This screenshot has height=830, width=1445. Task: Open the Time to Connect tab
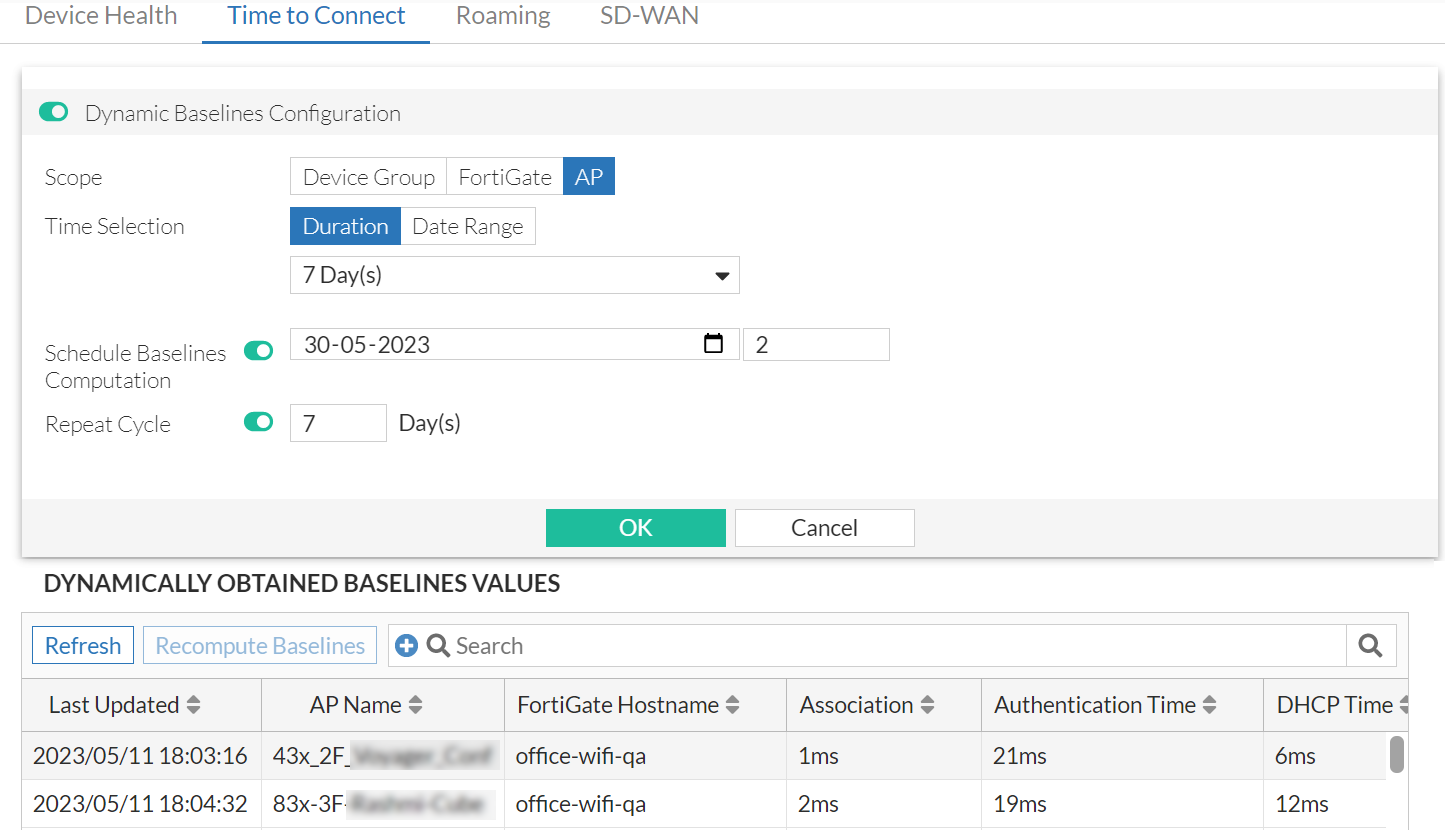316,16
